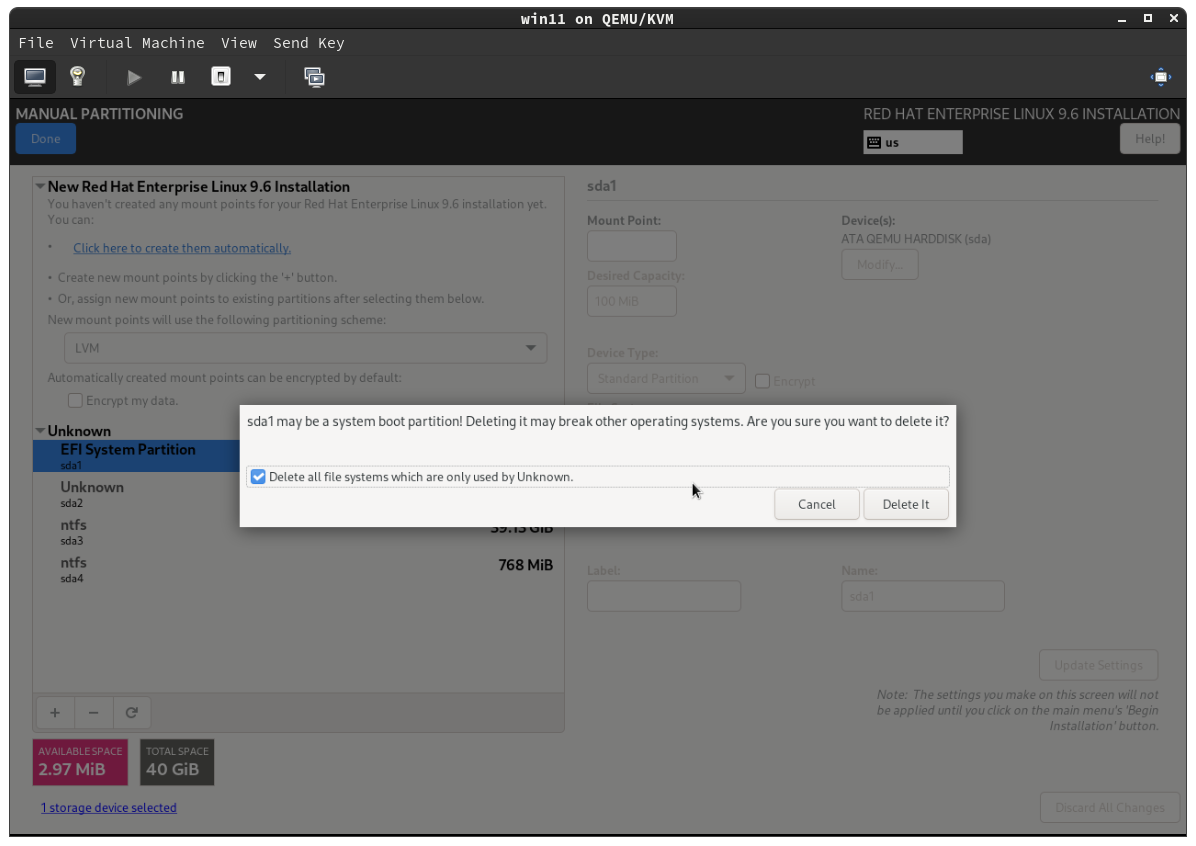Show the graphical console view
The width and height of the screenshot is (1196, 846).
pyautogui.click(x=35, y=77)
